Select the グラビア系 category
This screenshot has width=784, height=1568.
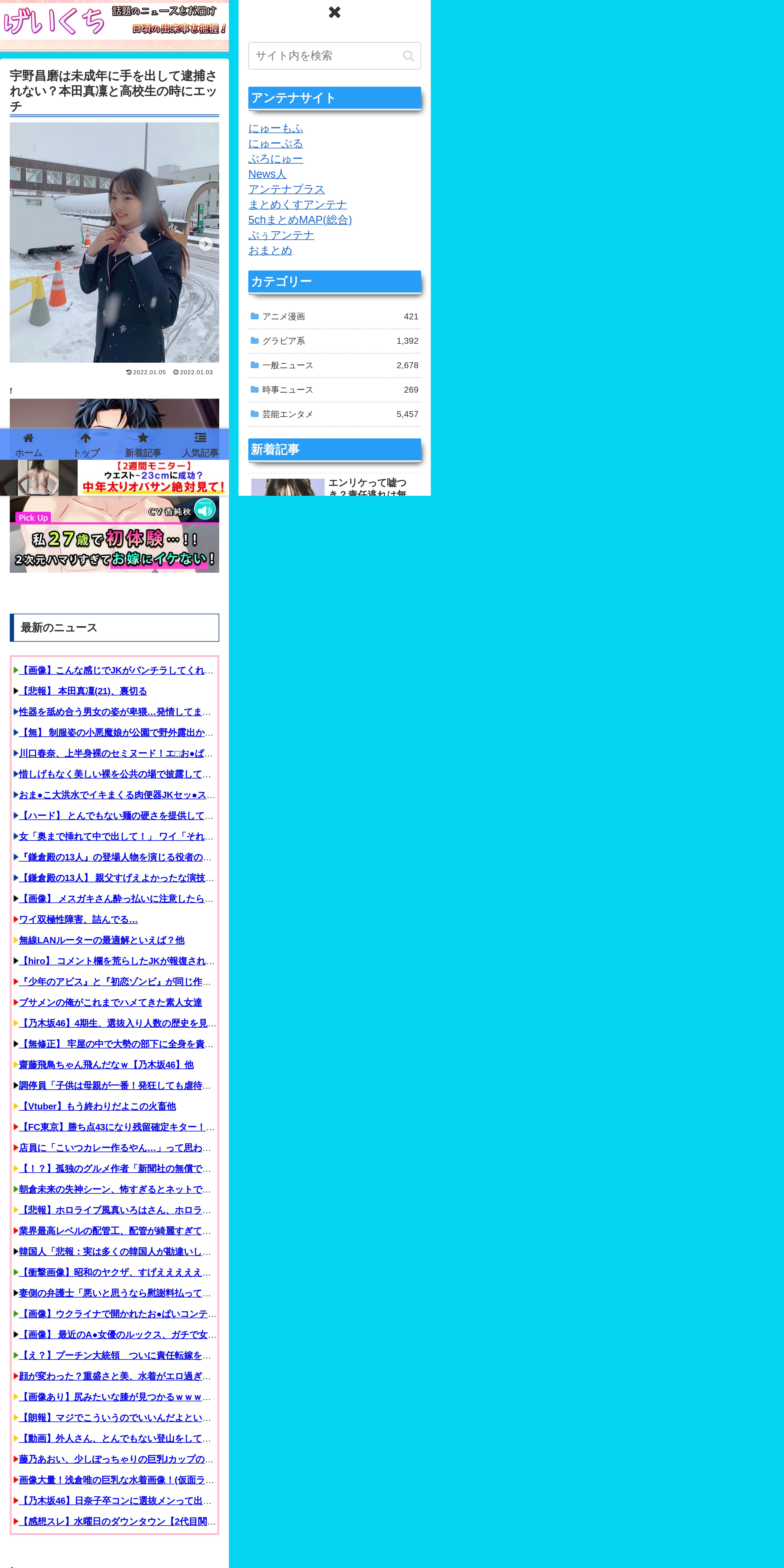point(334,341)
